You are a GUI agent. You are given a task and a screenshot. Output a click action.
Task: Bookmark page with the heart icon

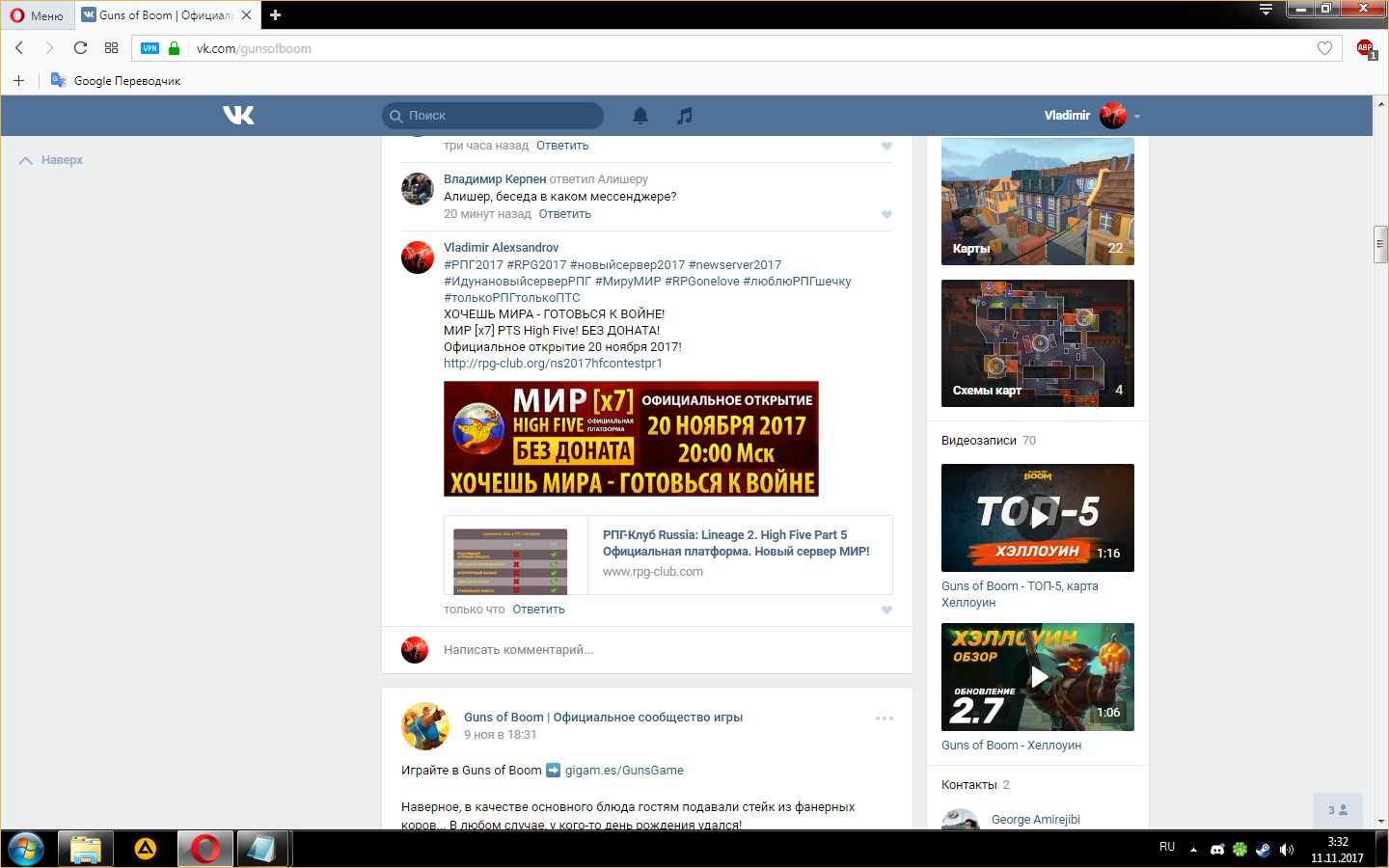1324,48
